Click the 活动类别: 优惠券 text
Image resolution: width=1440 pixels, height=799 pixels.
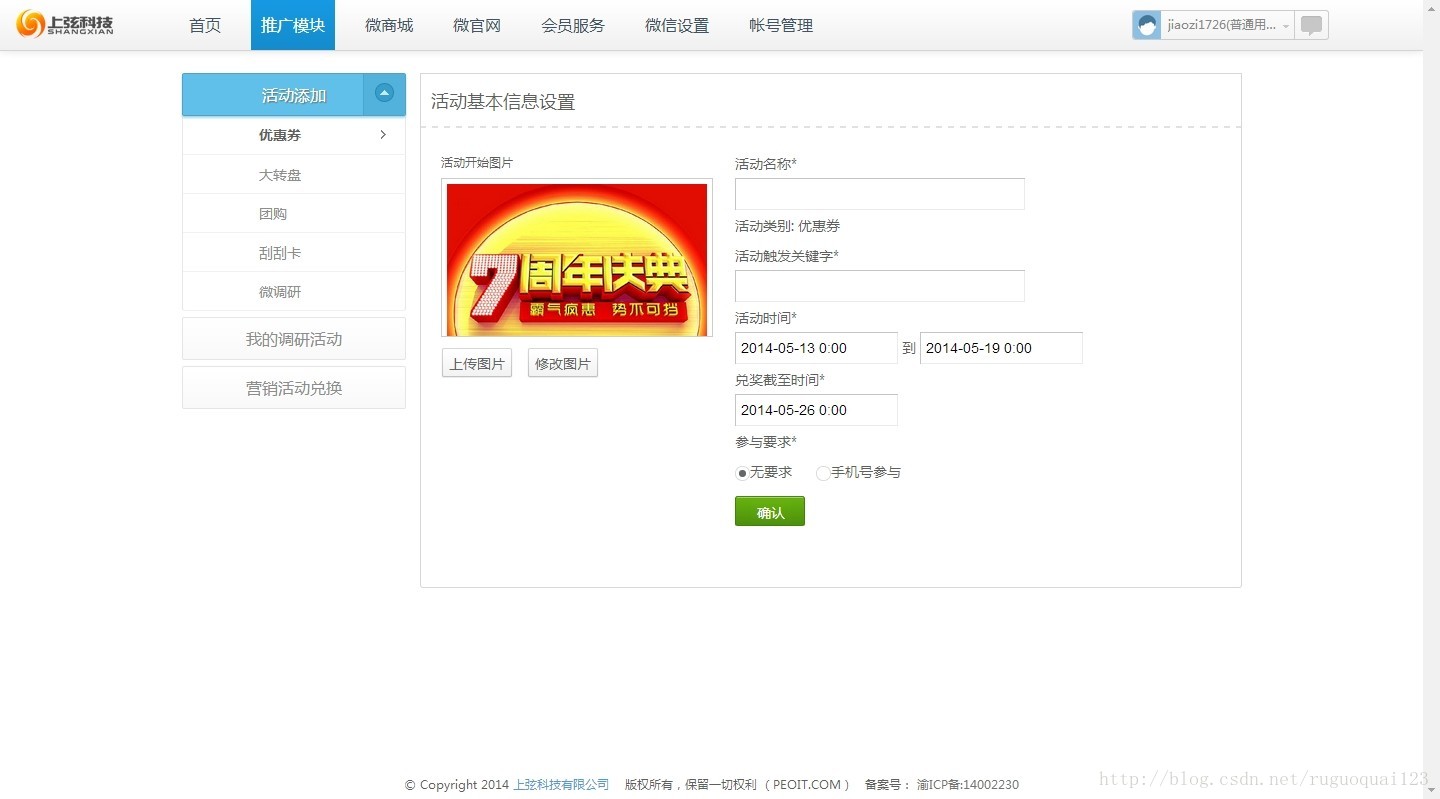click(787, 226)
